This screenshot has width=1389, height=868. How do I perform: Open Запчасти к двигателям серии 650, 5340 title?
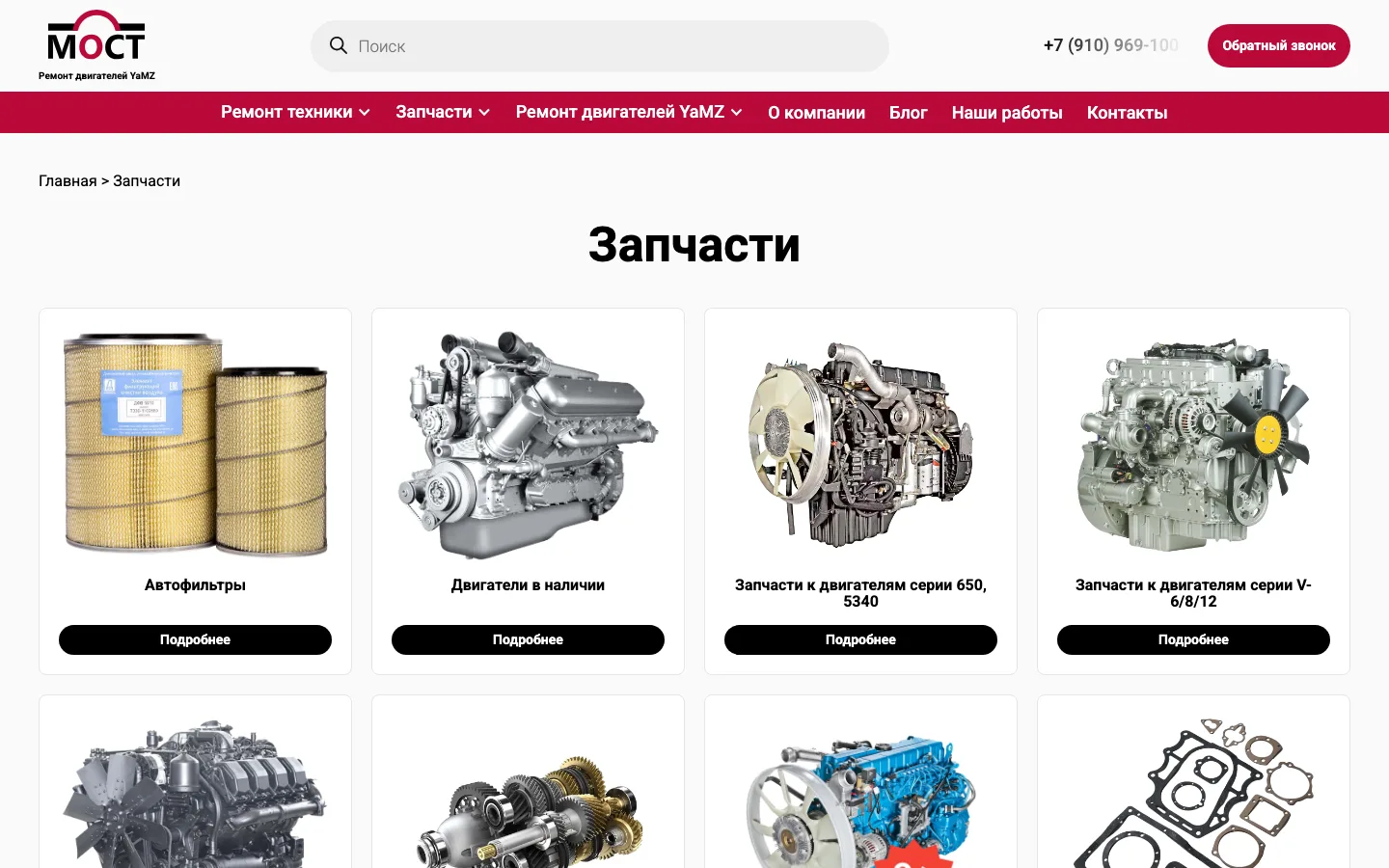[860, 593]
